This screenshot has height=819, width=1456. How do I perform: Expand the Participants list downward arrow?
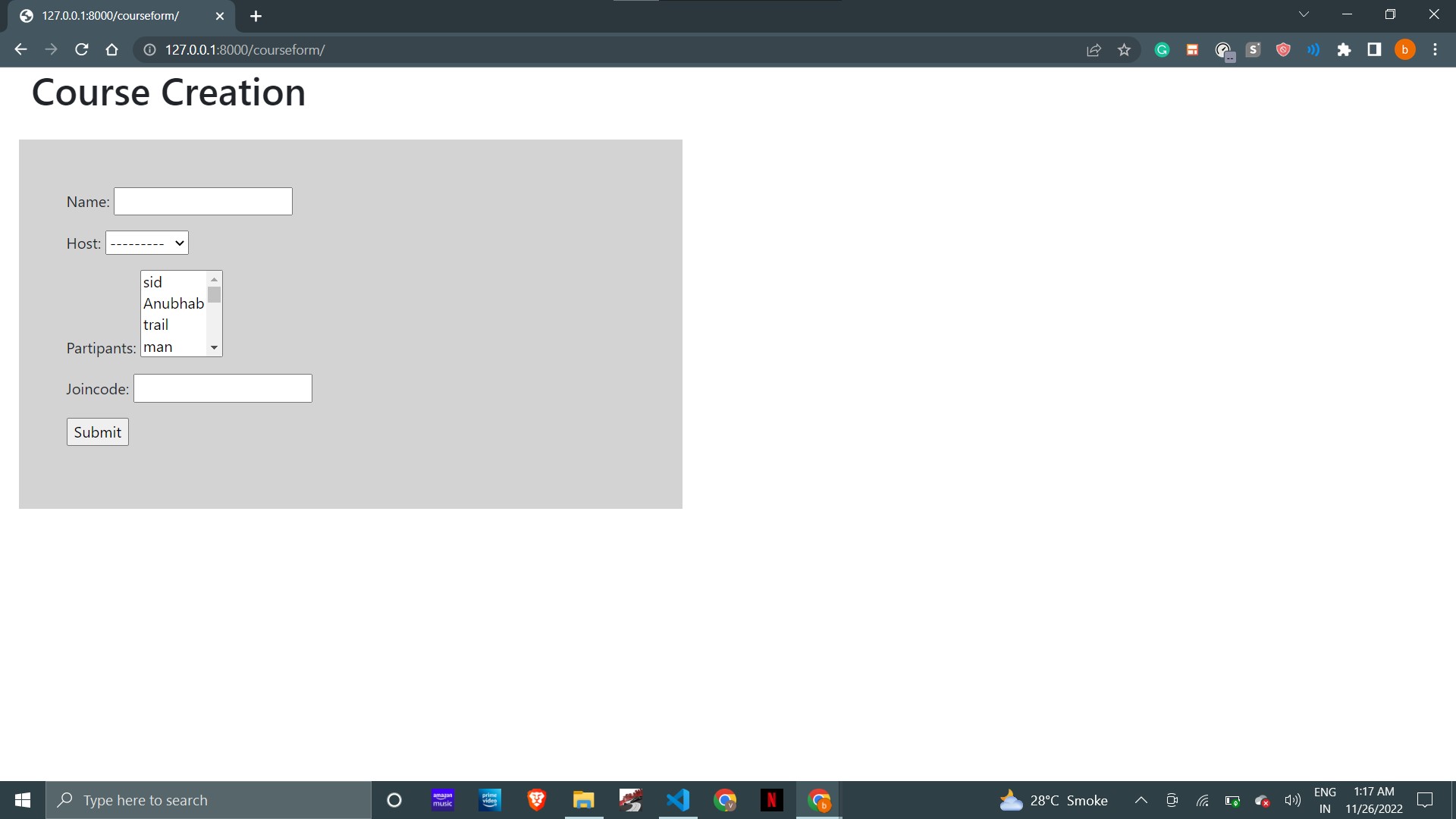(214, 347)
